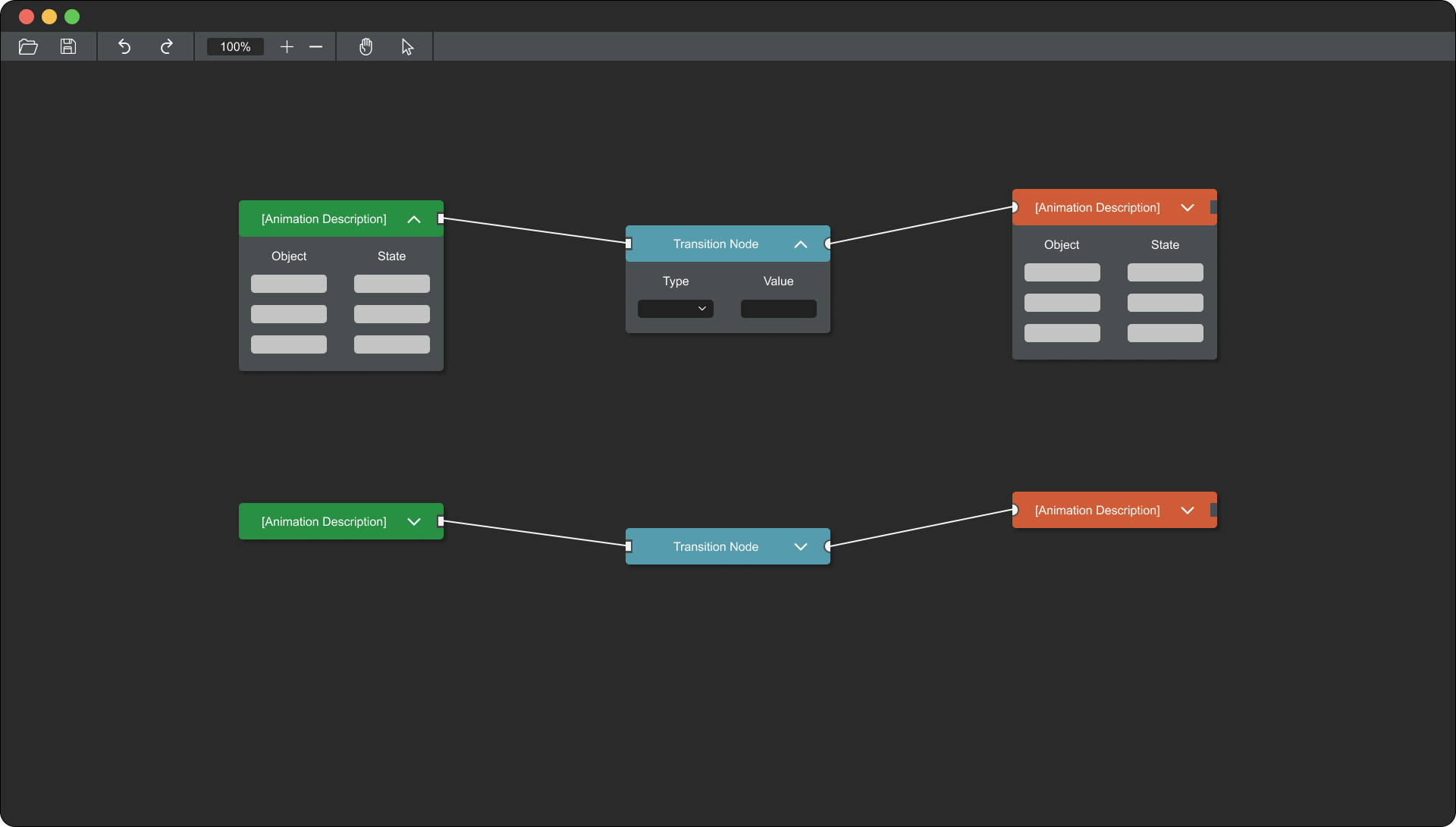Click Object column label in upper green node
The image size is (1456, 827).
coord(289,256)
